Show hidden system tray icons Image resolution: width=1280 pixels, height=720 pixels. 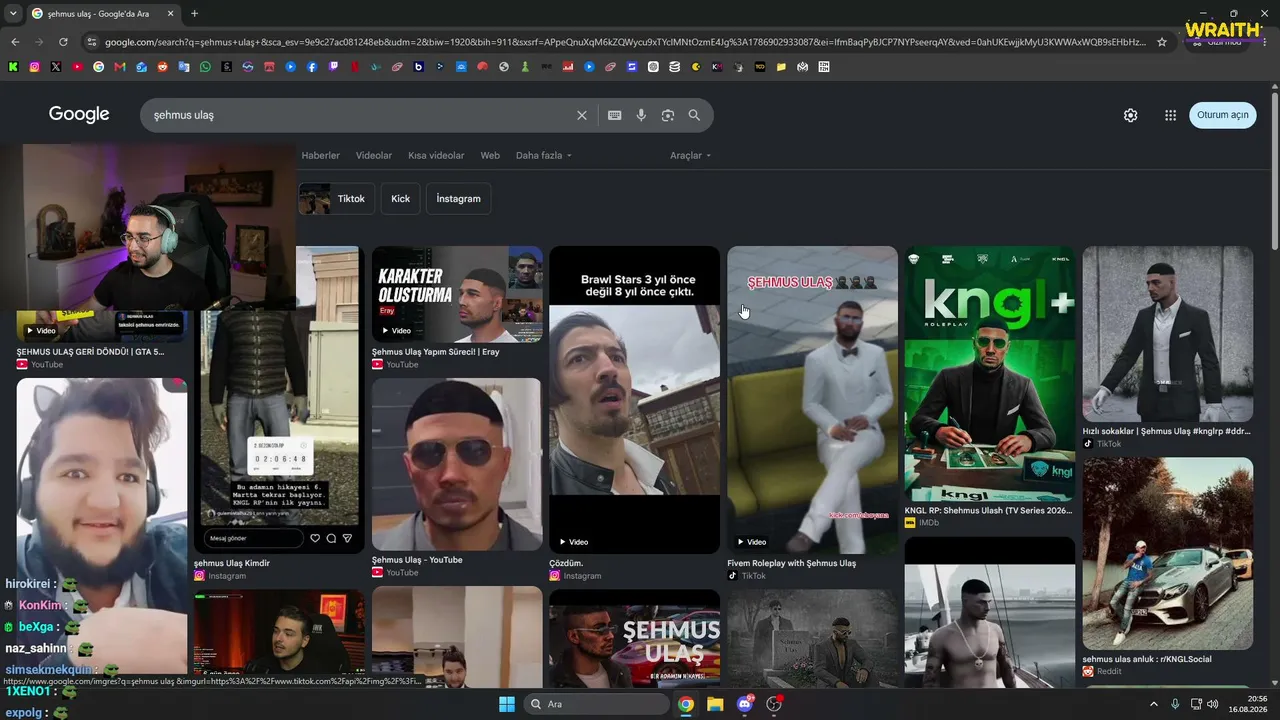tap(1154, 704)
